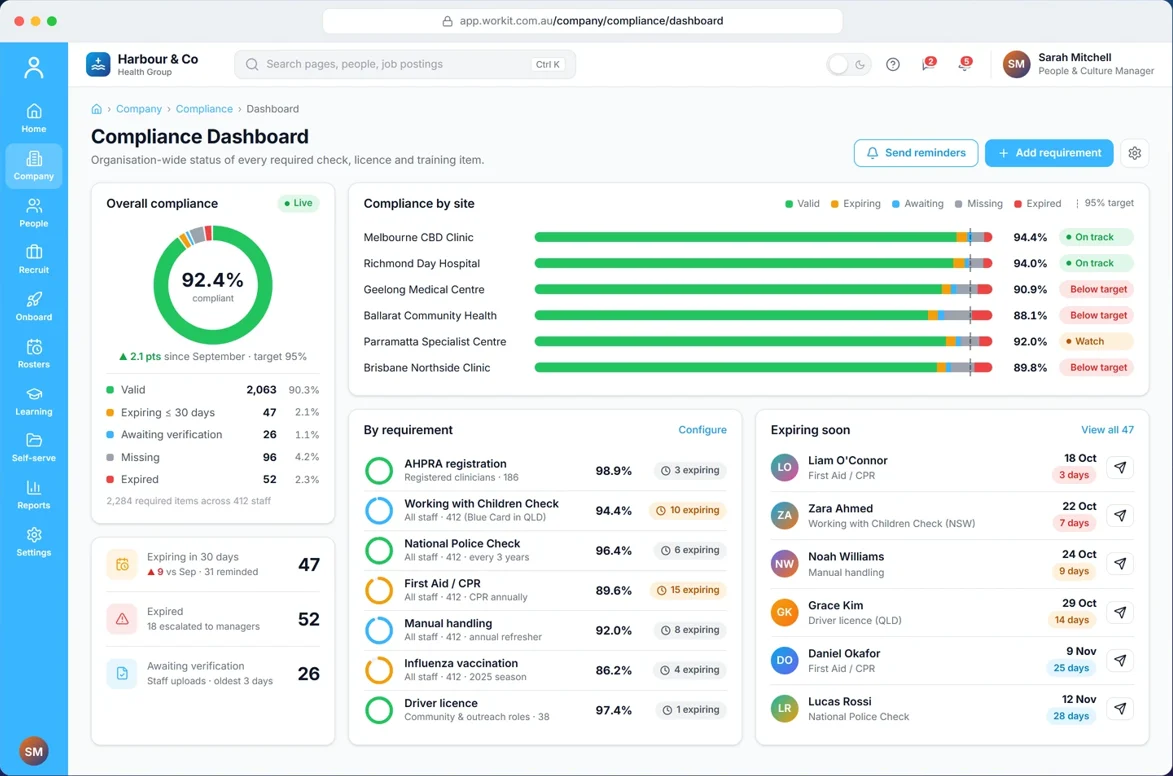Viewport: 1173px width, 776px height.
Task: Click Harbour & Co logo
Action: [x=98, y=64]
